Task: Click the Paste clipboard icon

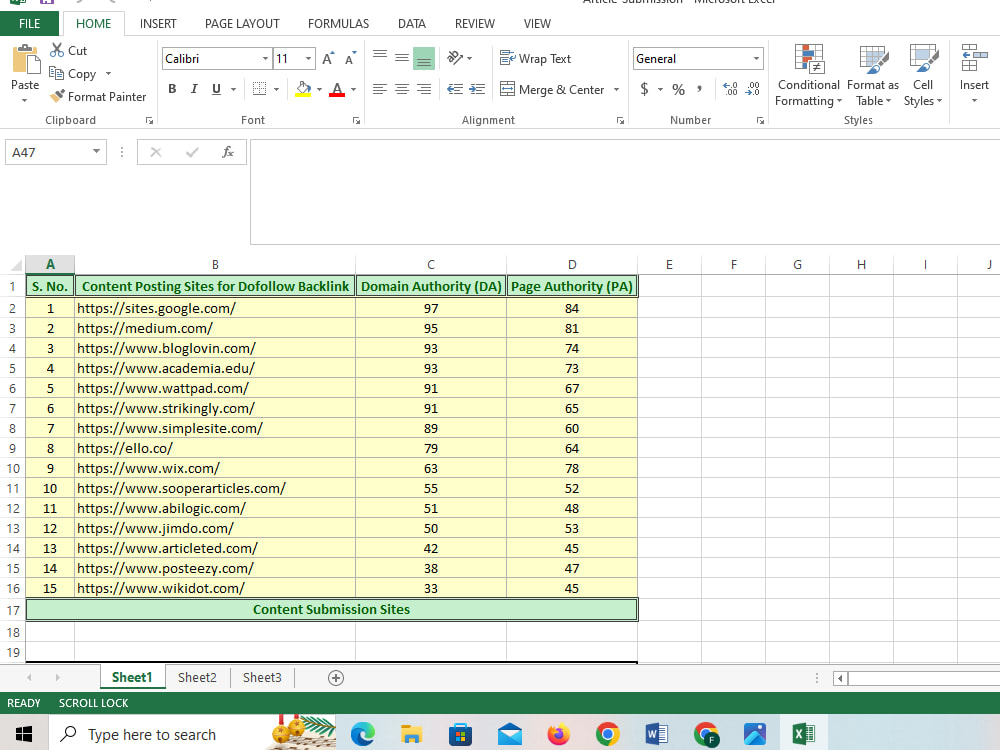Action: pyautogui.click(x=26, y=61)
